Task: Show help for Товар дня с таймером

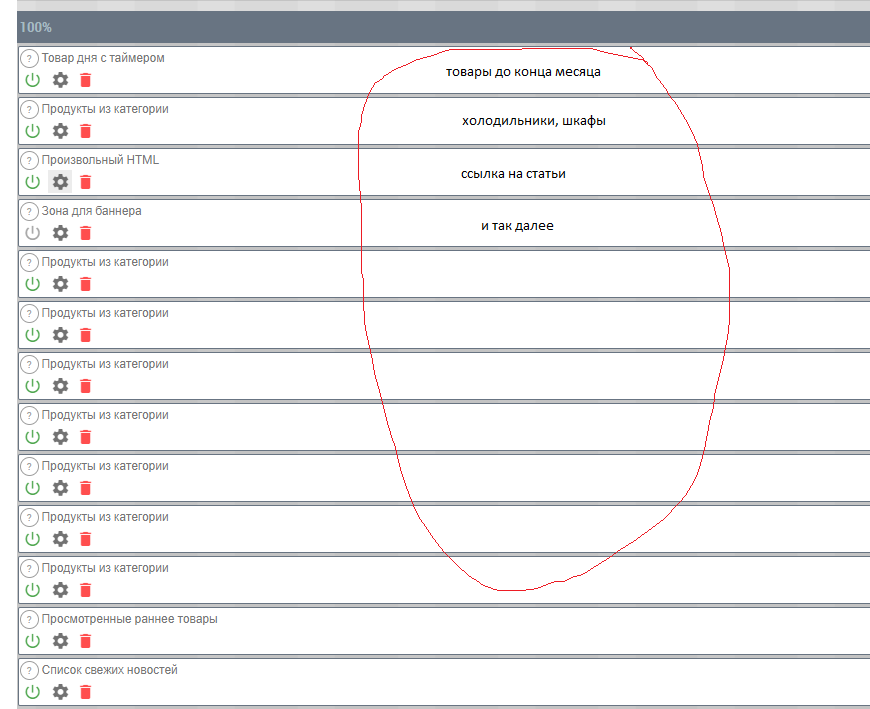Action: [x=30, y=59]
